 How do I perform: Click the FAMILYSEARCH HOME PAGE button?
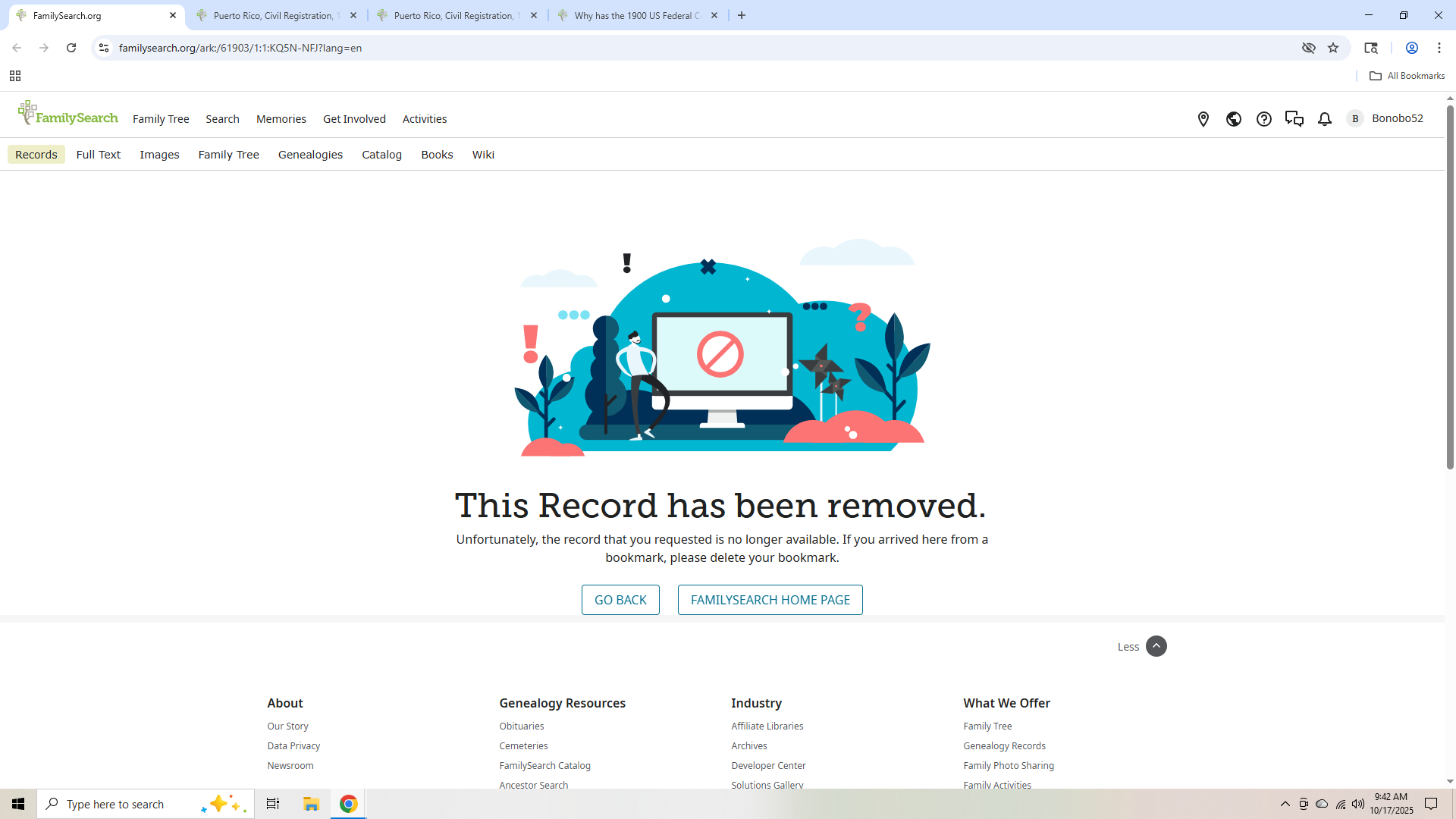pyautogui.click(x=770, y=600)
